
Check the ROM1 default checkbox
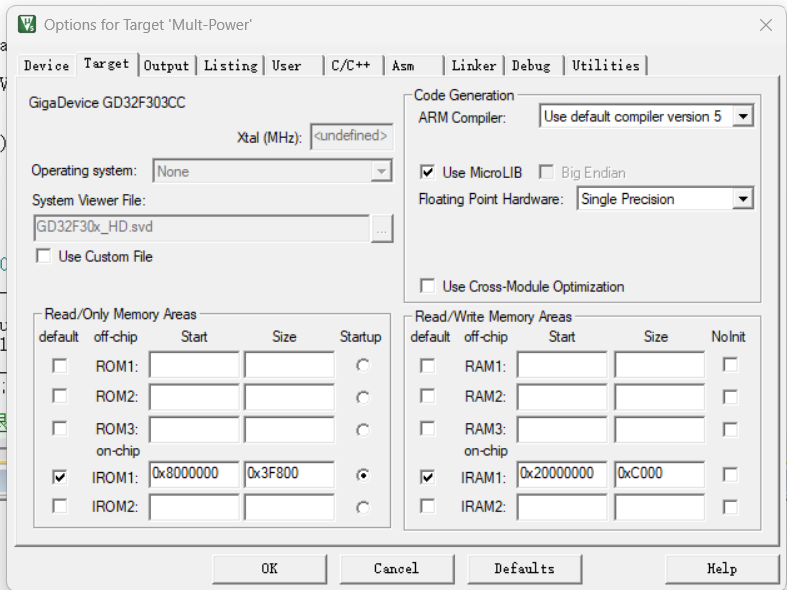pyautogui.click(x=60, y=366)
